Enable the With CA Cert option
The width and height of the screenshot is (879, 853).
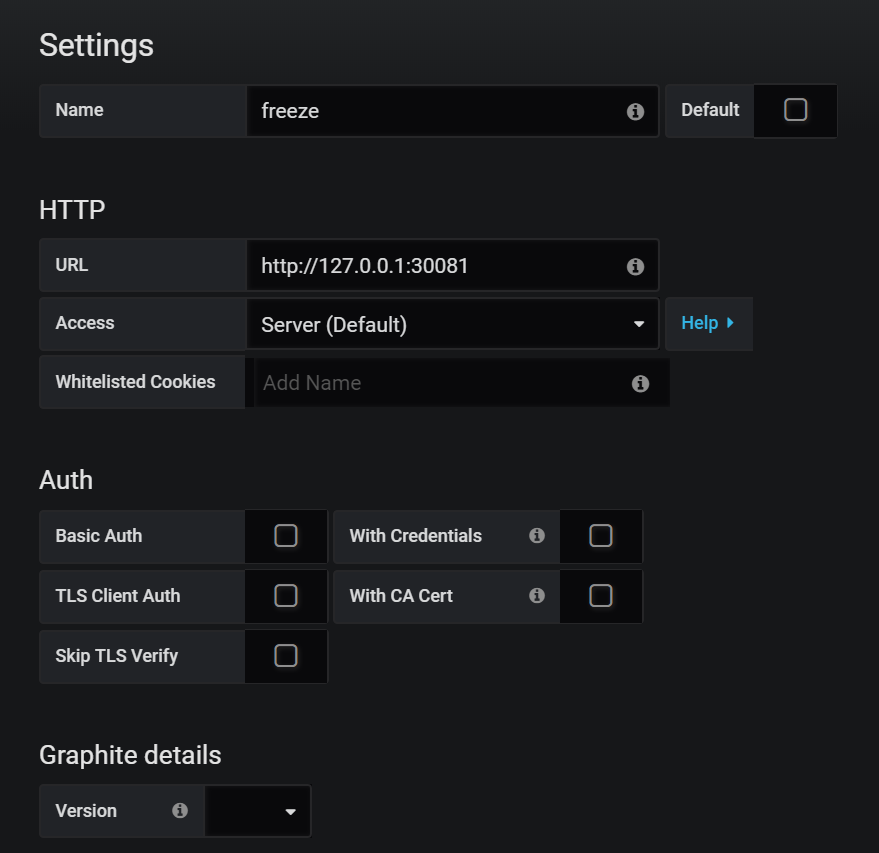601,596
